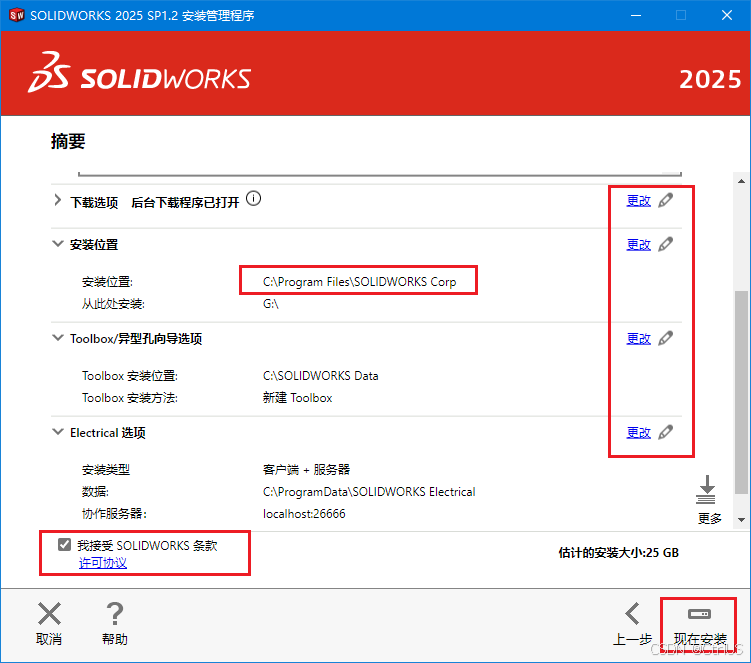The width and height of the screenshot is (751, 663).
Task: Click 更改 link for Toolbox options
Action: pos(639,339)
